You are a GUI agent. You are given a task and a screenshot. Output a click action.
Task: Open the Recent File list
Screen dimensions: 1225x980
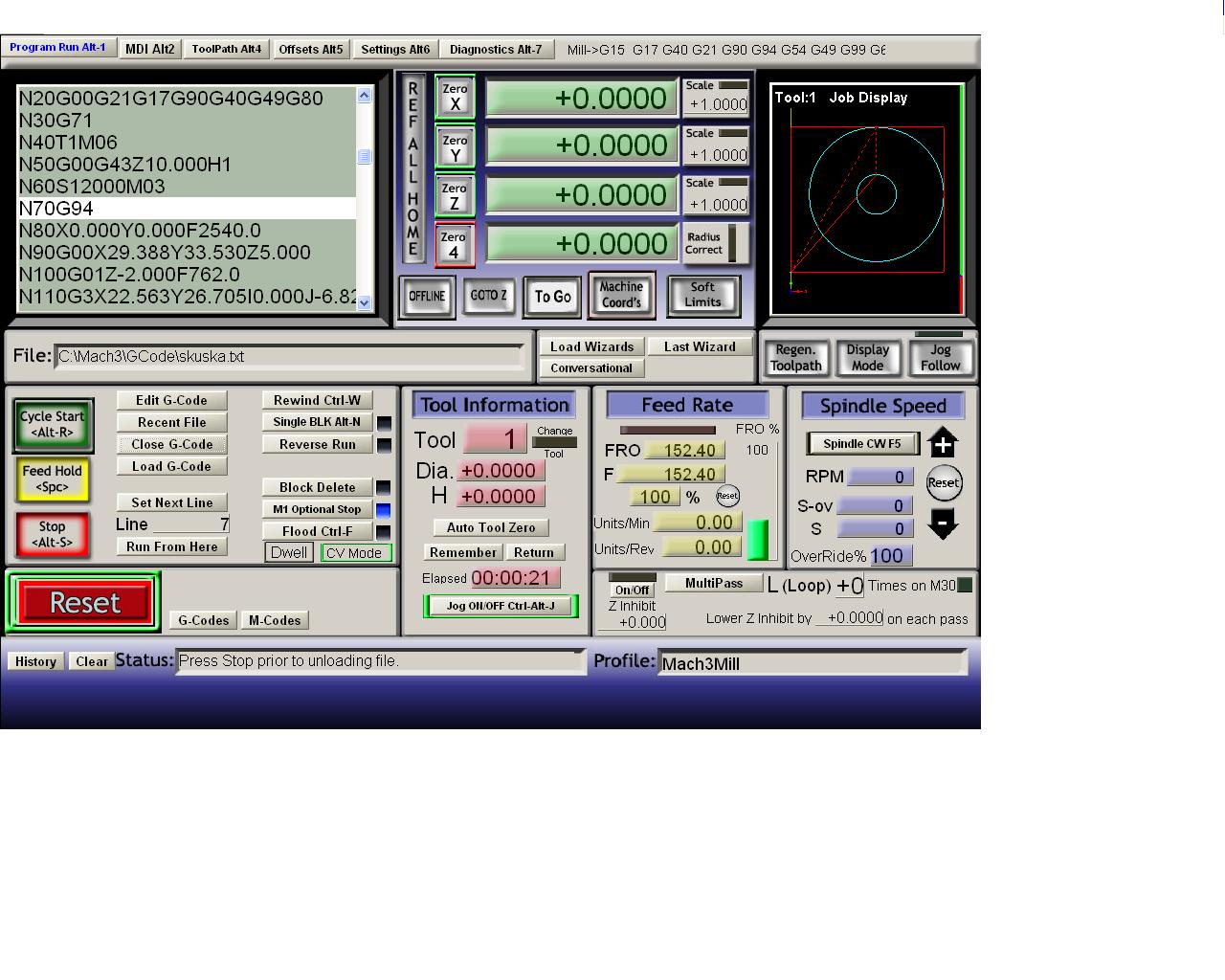172,422
